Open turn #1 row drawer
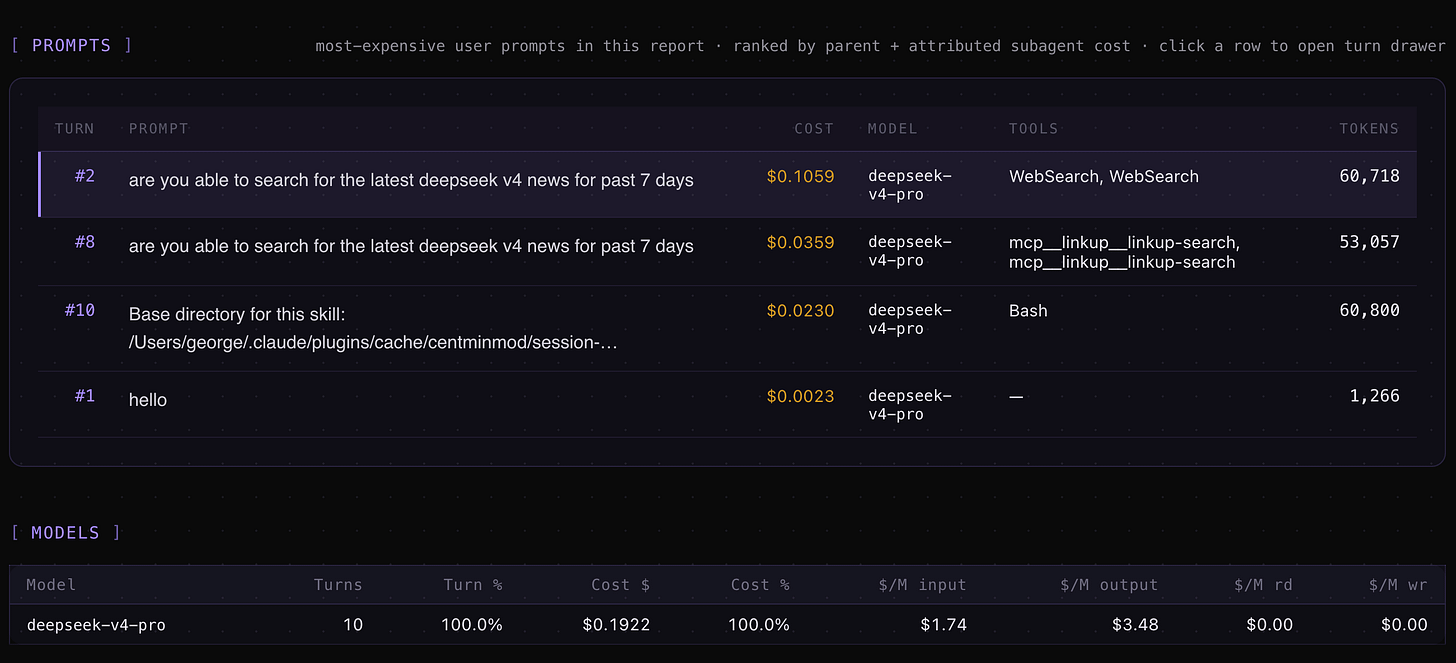The width and height of the screenshot is (1456, 663). click(727, 404)
